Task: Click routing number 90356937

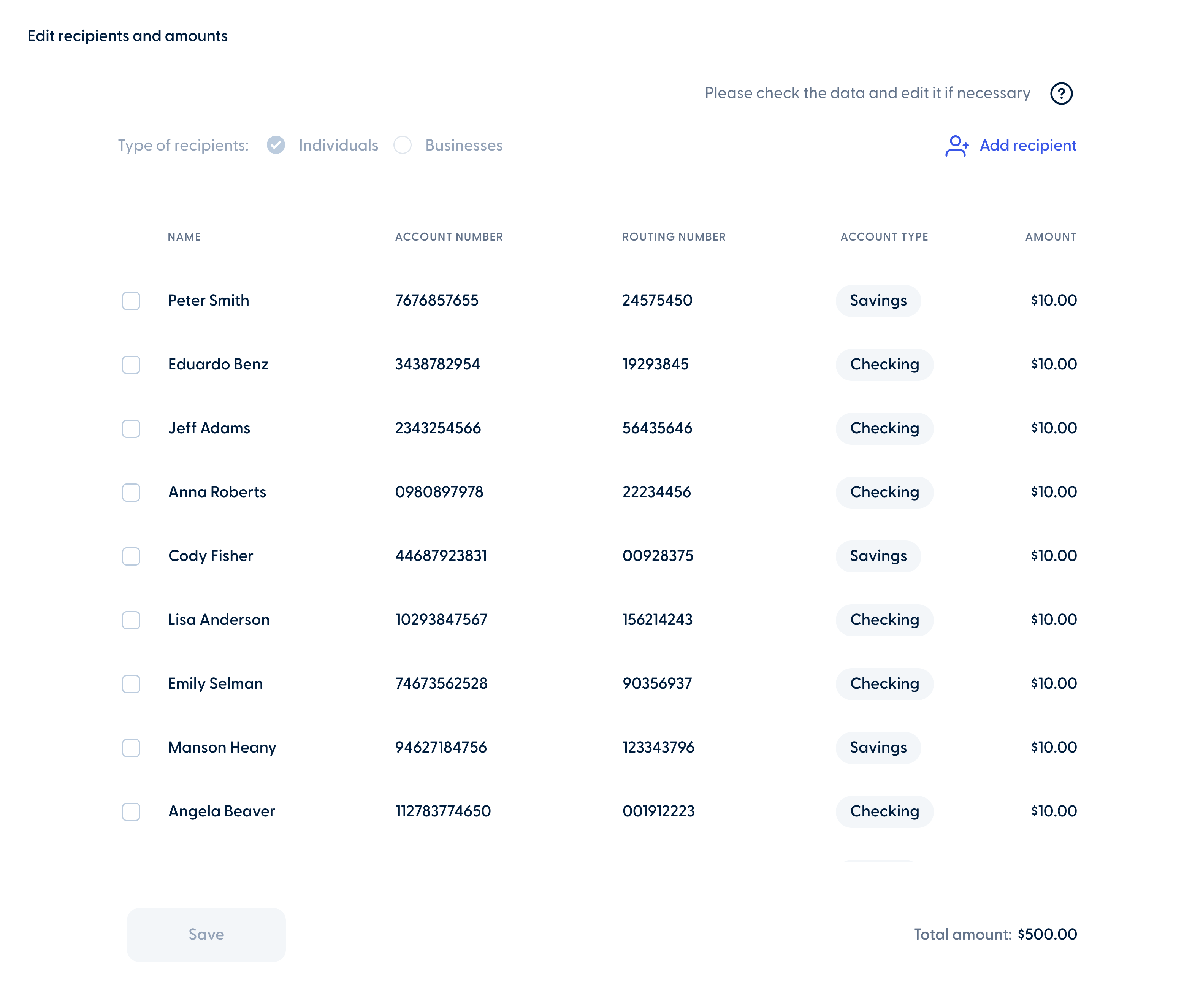Action: 658,684
